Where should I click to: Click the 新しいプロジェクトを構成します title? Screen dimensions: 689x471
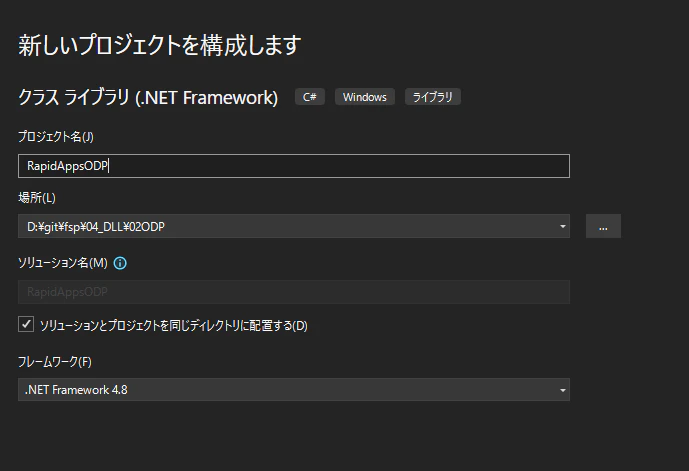(160, 45)
